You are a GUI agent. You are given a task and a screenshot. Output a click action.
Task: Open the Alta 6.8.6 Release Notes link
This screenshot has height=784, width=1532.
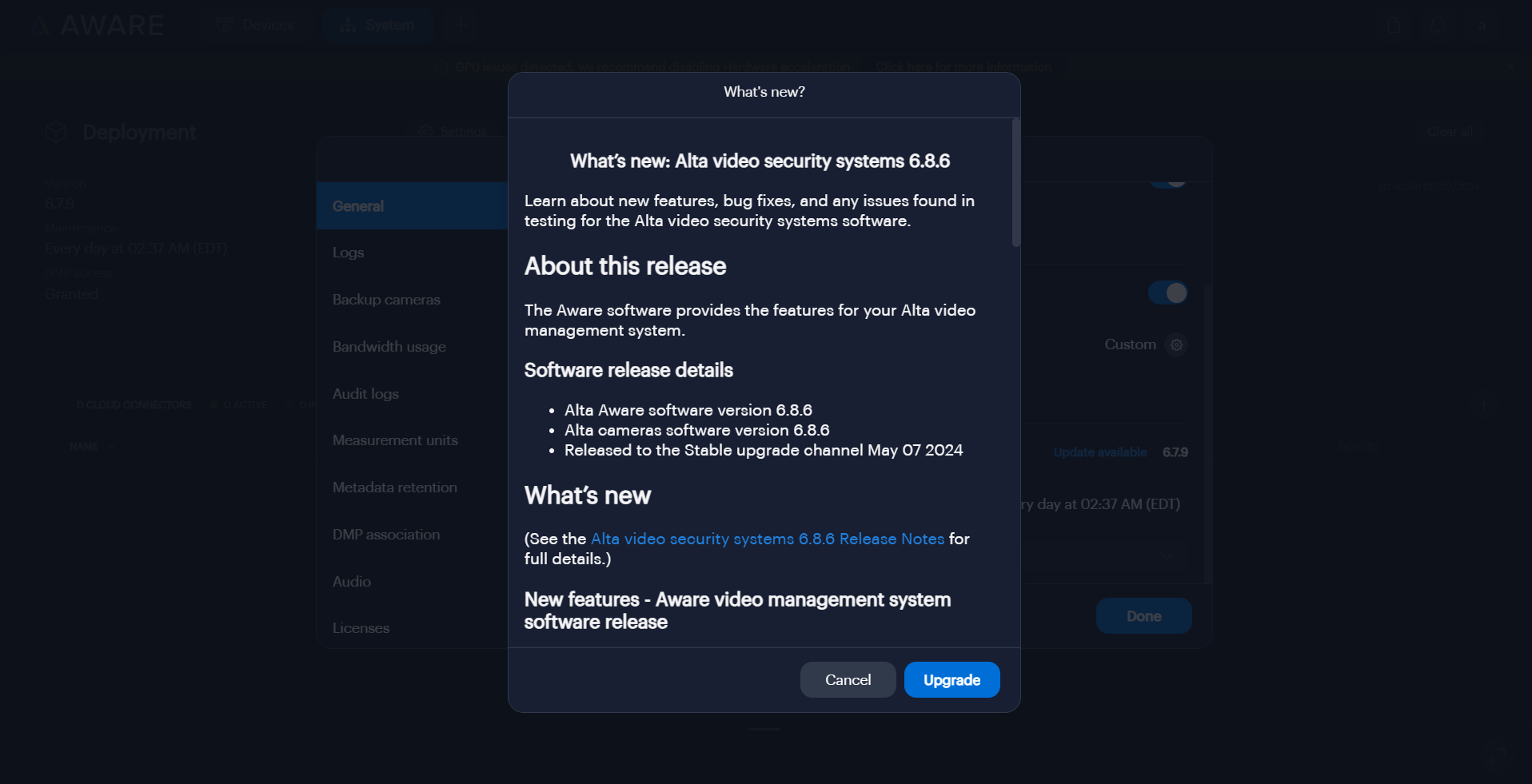click(767, 539)
